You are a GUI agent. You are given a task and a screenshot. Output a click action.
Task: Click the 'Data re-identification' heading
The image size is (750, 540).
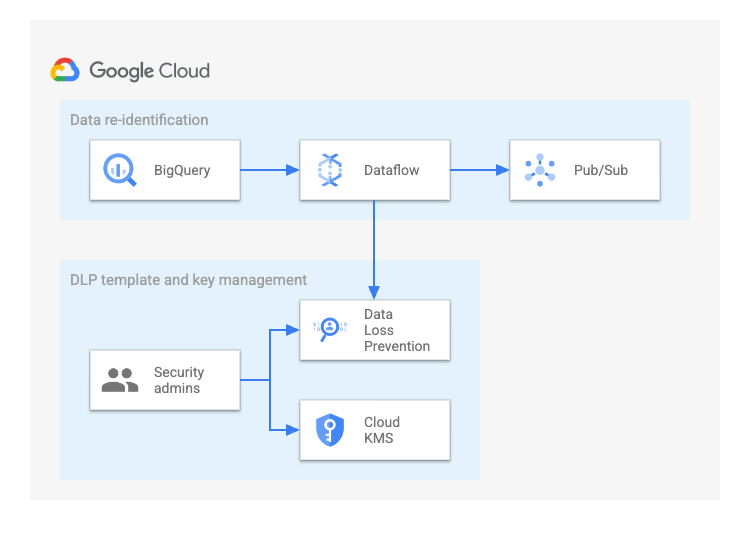tap(139, 120)
